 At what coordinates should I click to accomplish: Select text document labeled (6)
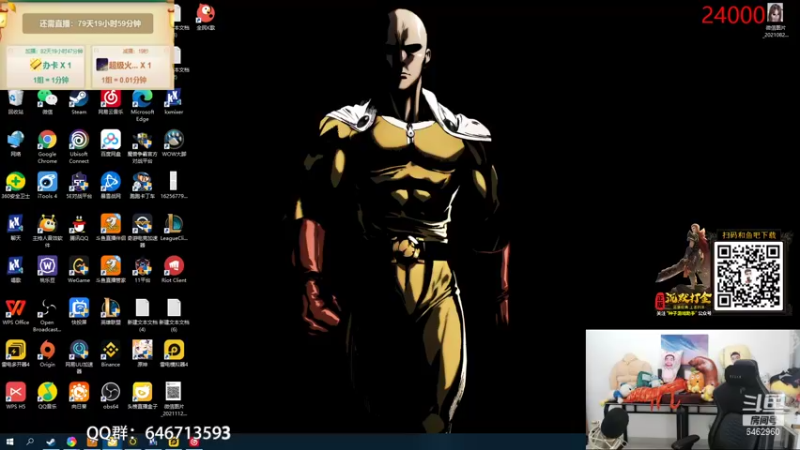point(174,315)
